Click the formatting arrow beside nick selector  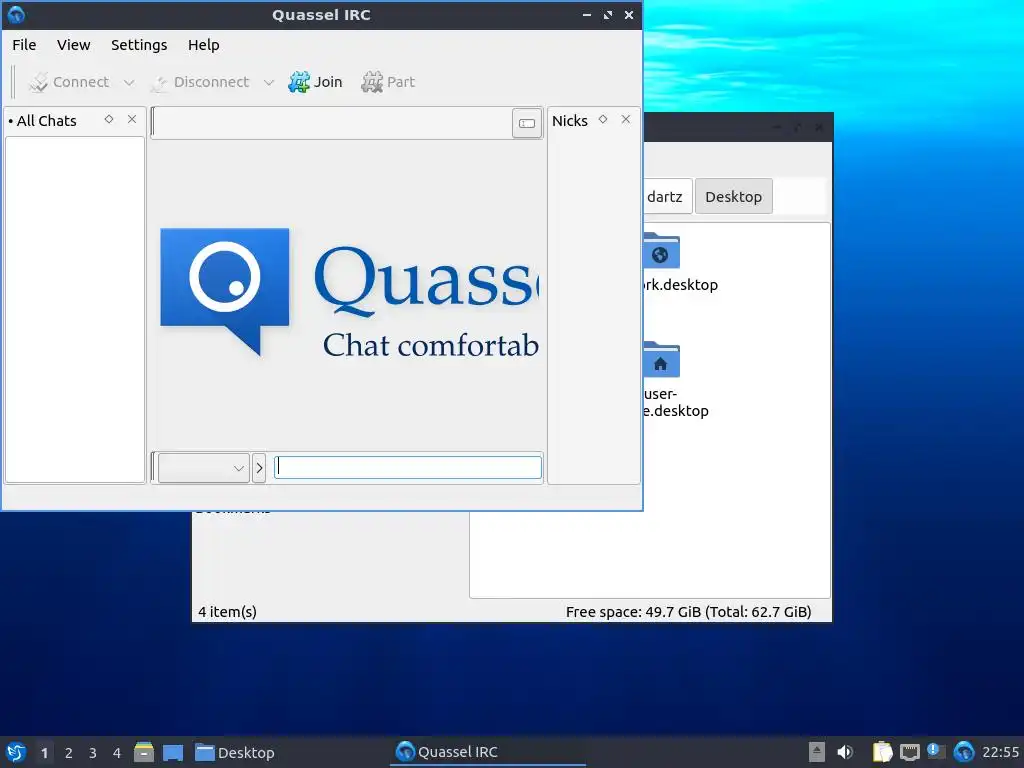[259, 468]
